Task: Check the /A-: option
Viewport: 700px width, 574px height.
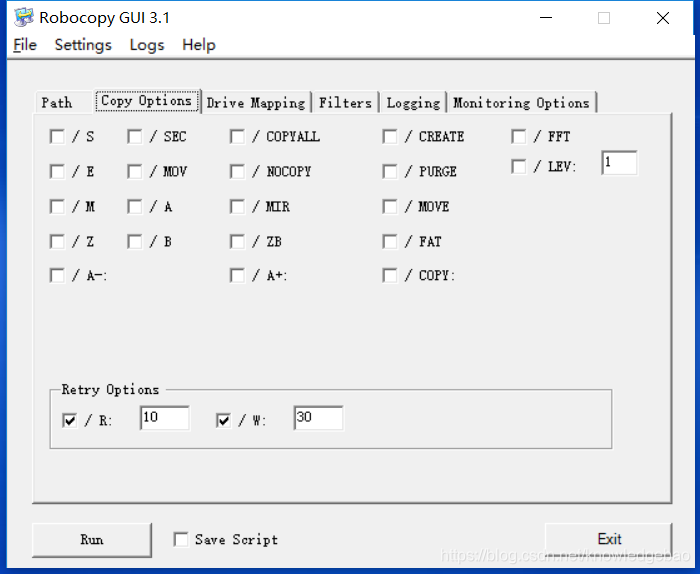Action: click(x=57, y=275)
